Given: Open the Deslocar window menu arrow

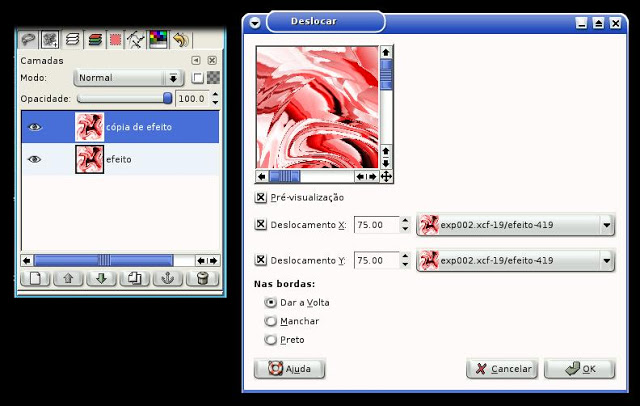Looking at the screenshot, I should coord(255,21).
